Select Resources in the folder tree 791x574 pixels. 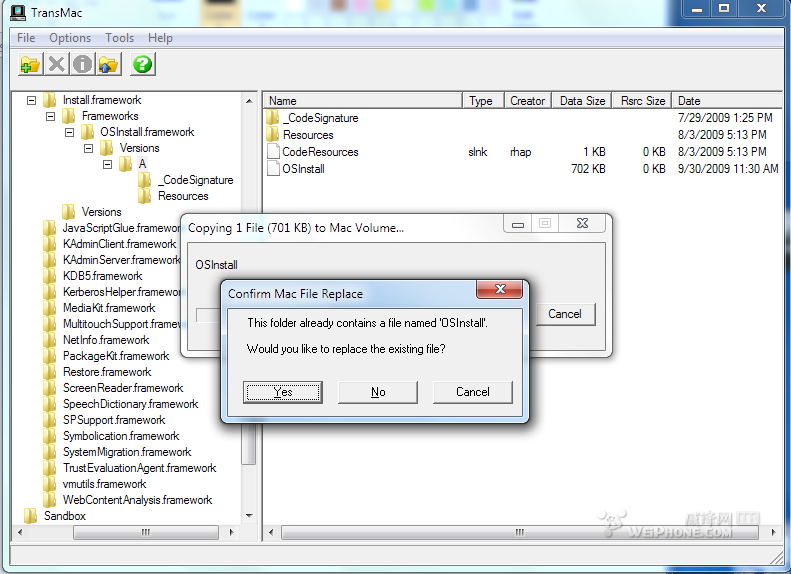(x=183, y=196)
